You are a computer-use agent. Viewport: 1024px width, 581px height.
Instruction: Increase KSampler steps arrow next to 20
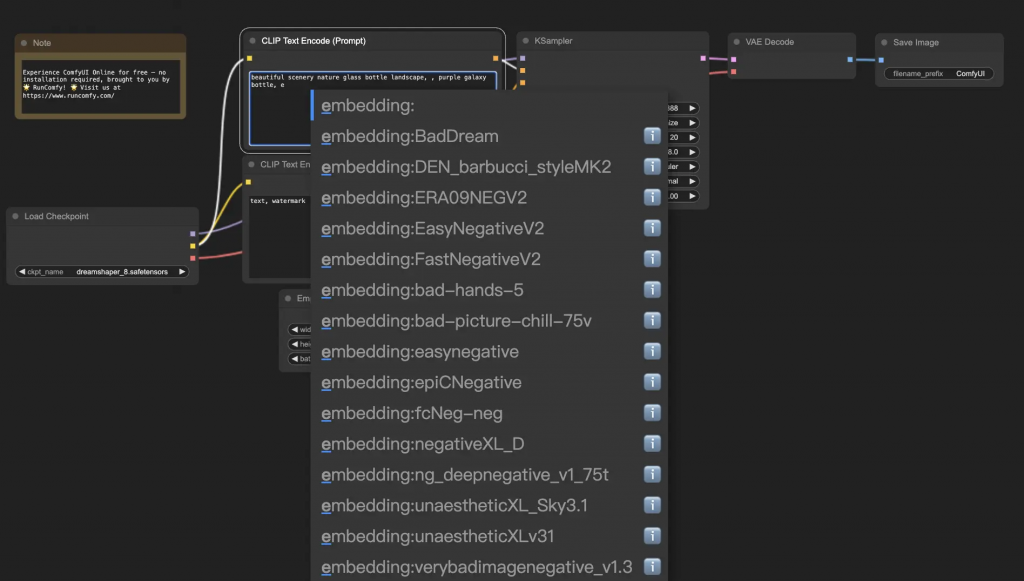[692, 138]
